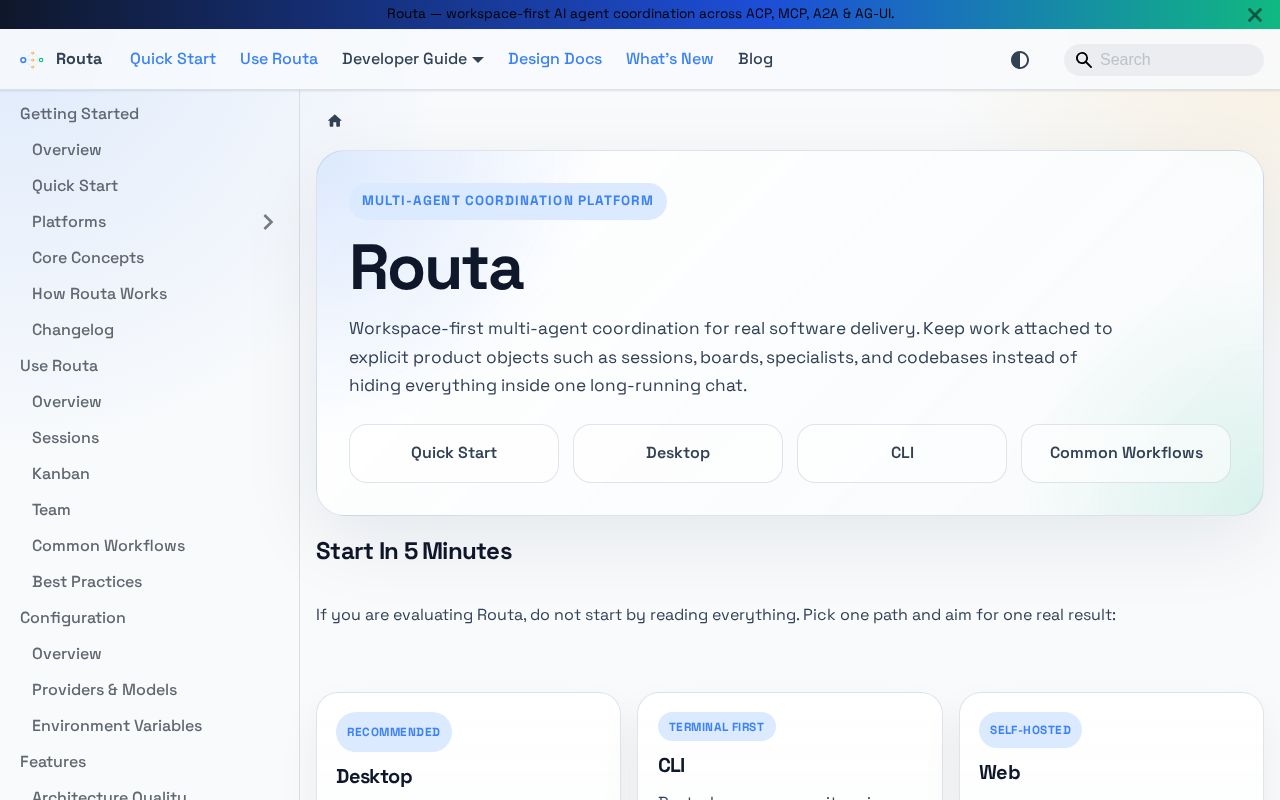The image size is (1280, 800).
Task: Open Design Docs nav link
Action: pos(555,59)
